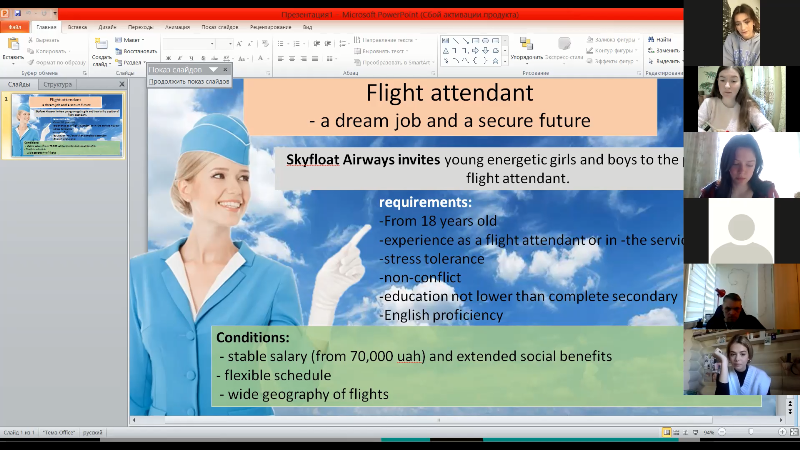Close the slides thumbnail pane
The image size is (800, 450).
[122, 85]
